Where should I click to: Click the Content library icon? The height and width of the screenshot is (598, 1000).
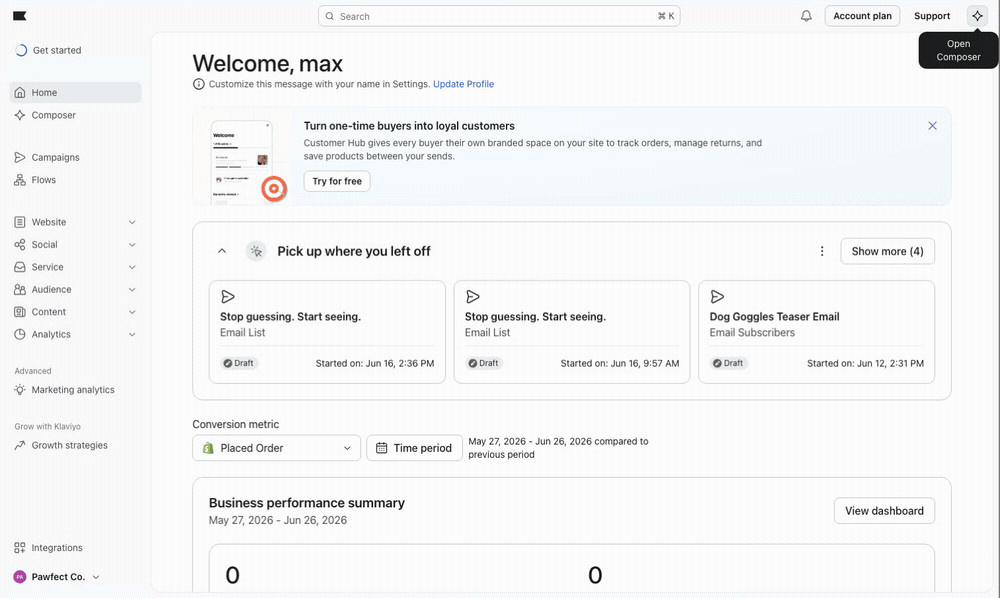pos(20,312)
